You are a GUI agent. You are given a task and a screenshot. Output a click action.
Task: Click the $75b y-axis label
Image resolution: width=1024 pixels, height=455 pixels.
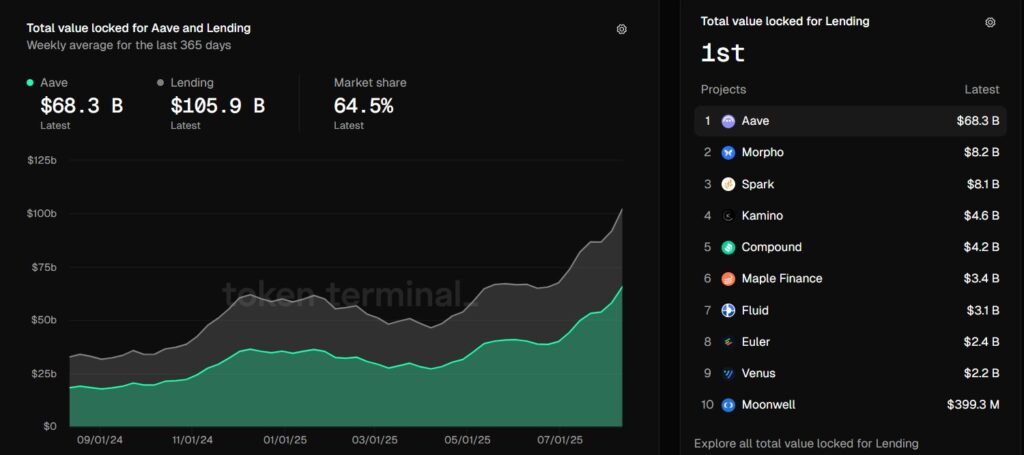pyautogui.click(x=44, y=267)
